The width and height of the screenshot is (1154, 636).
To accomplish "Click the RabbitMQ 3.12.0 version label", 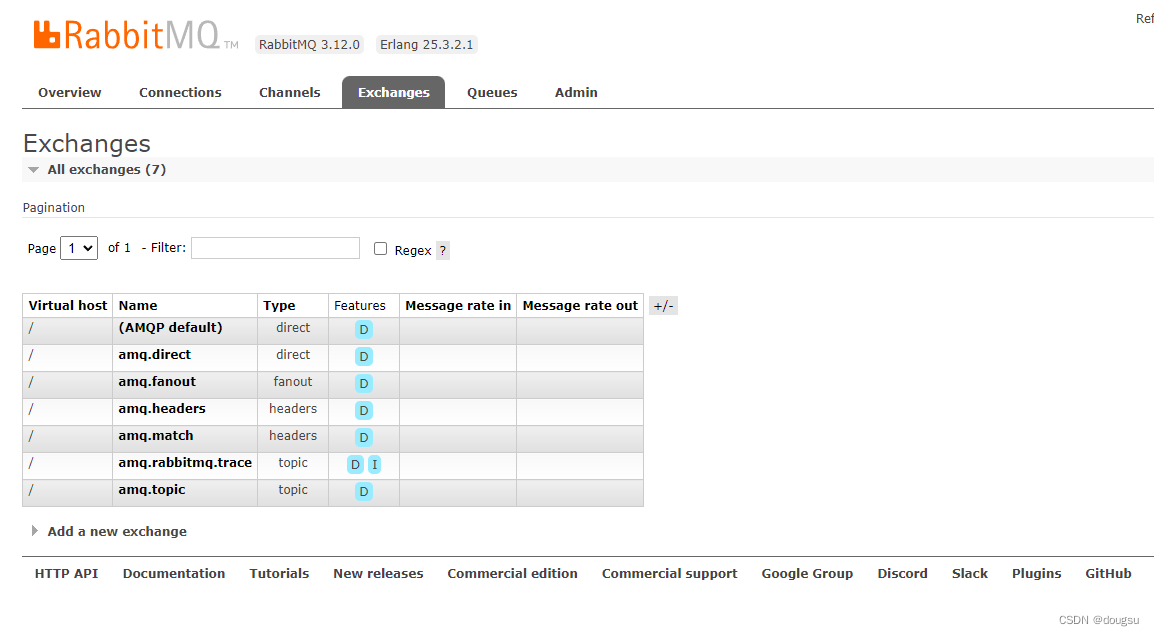I will coord(309,45).
